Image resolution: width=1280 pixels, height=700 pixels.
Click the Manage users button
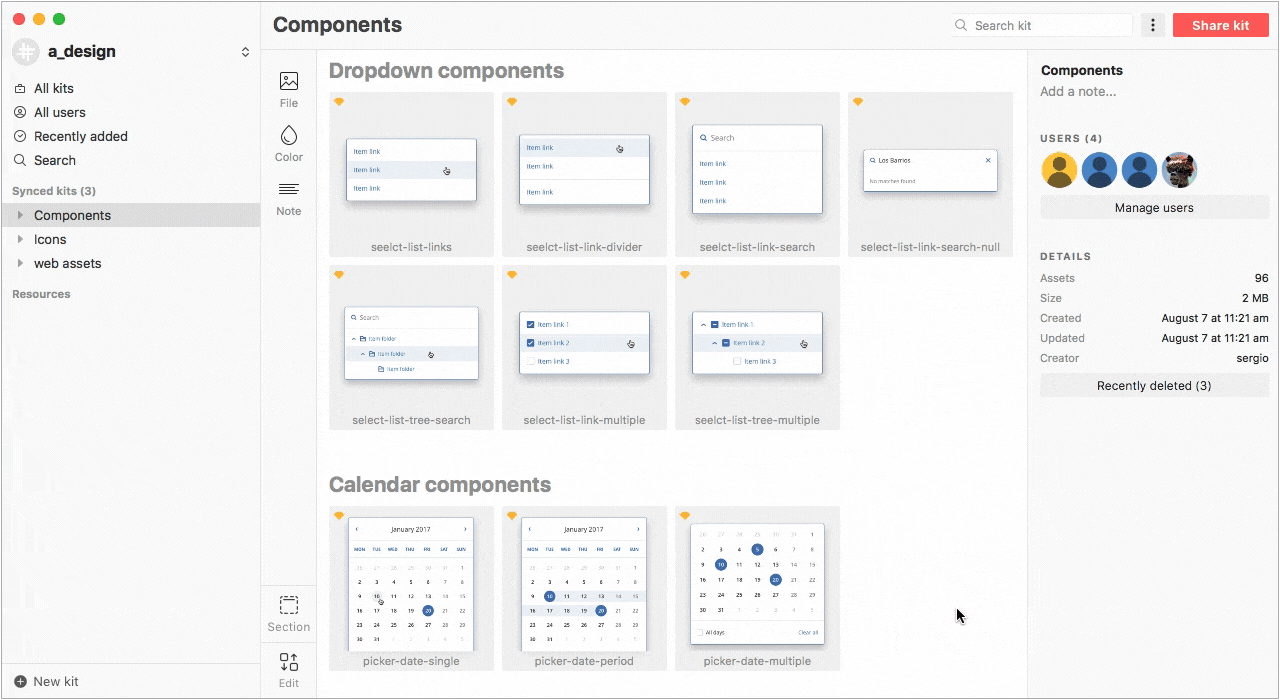(1154, 208)
